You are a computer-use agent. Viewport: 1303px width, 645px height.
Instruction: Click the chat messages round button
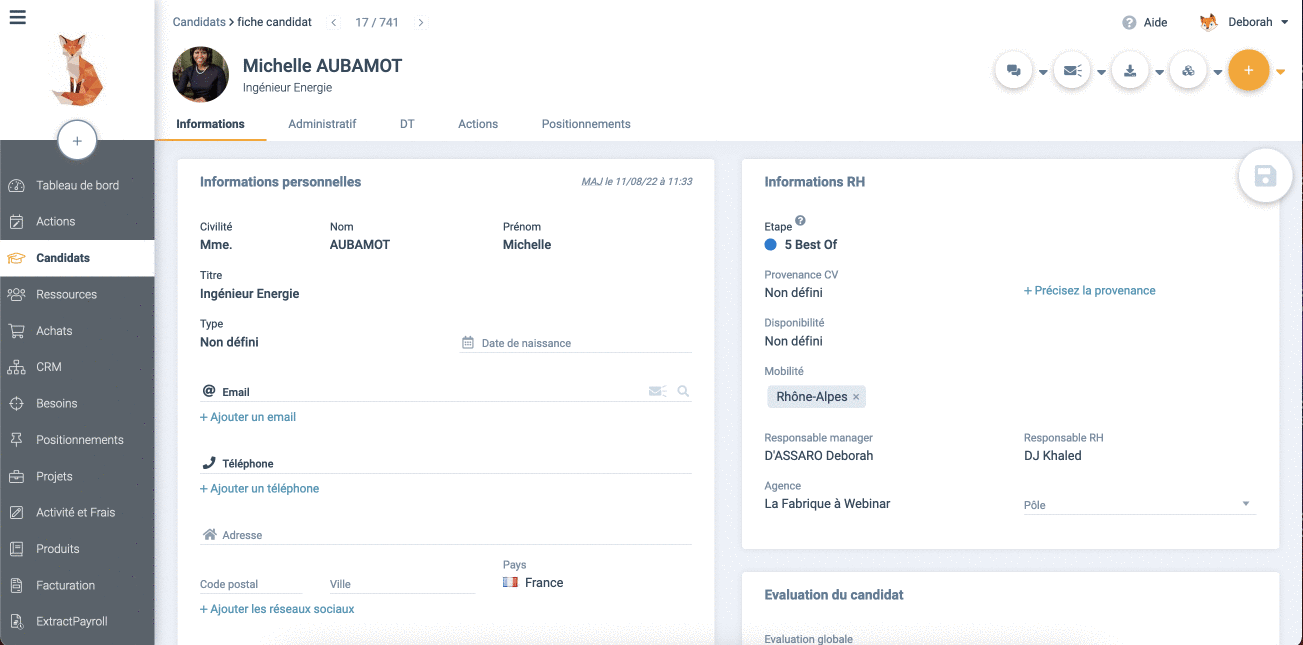[1013, 71]
